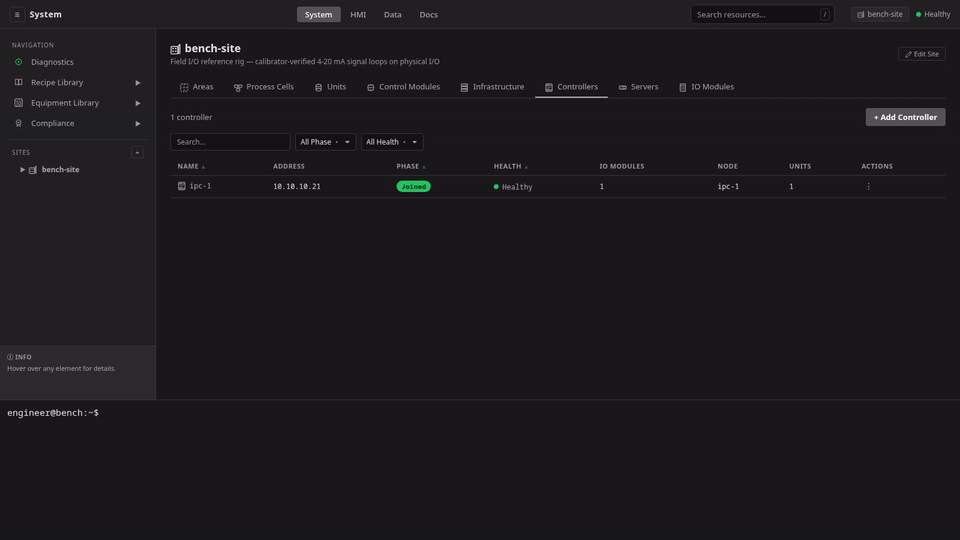The image size is (960, 540).
Task: Expand the Equipment Library arrow
Action: tap(138, 103)
